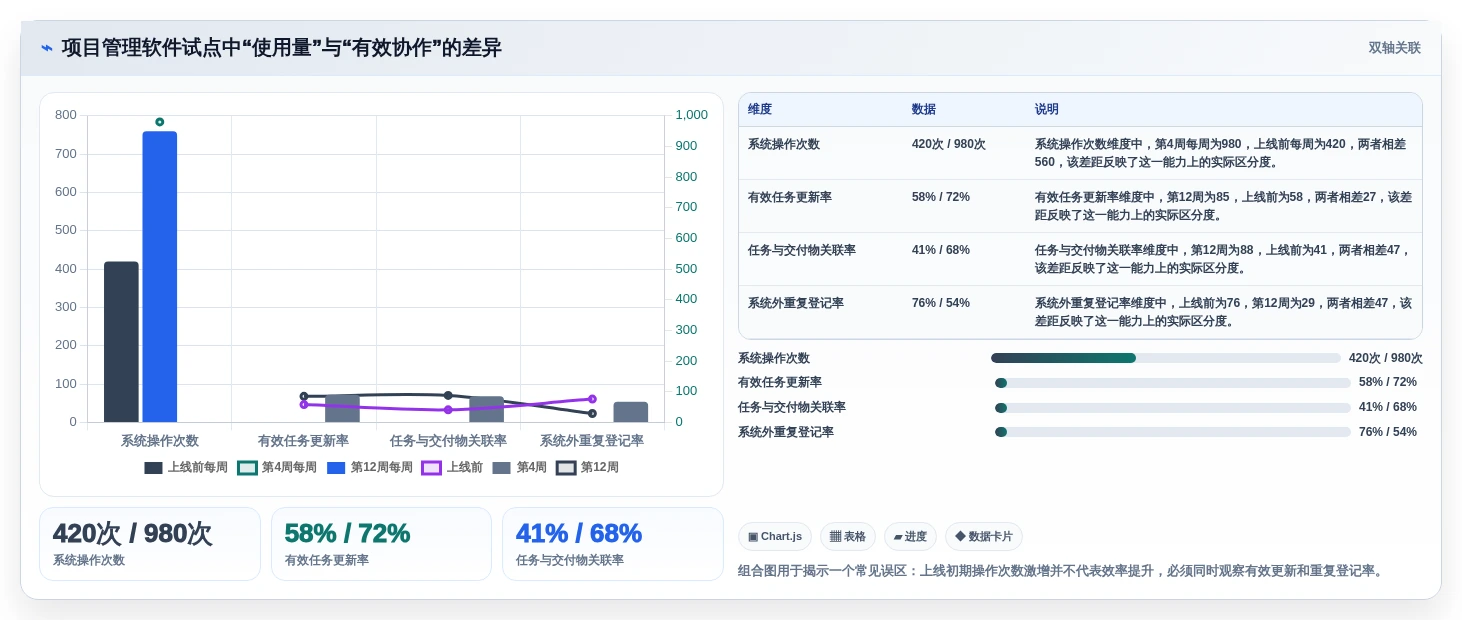The height and width of the screenshot is (620, 1462).
Task: Click the 任务与交付物关联率 x-axis label
Action: click(x=448, y=440)
